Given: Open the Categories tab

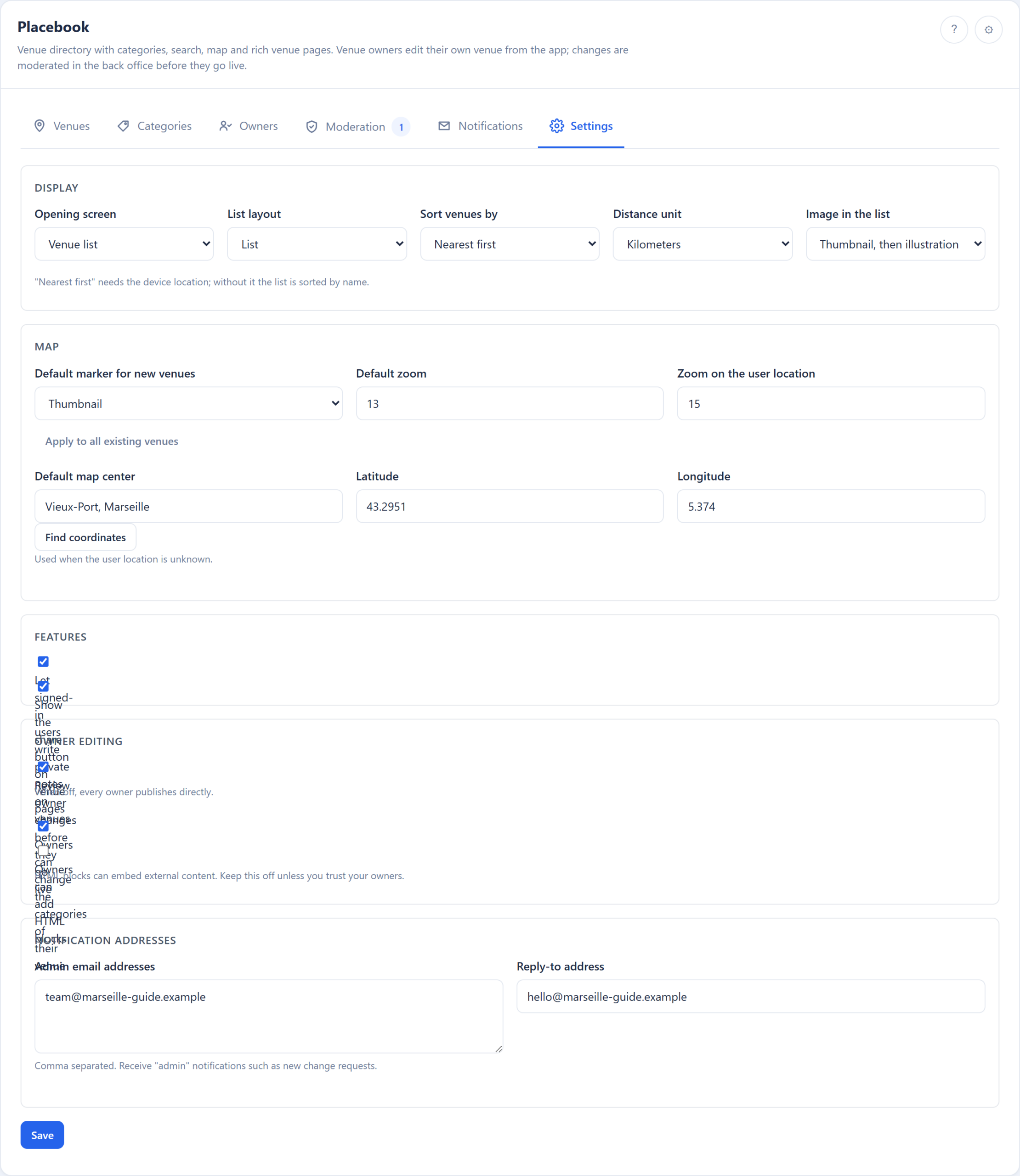Looking at the screenshot, I should (x=155, y=126).
